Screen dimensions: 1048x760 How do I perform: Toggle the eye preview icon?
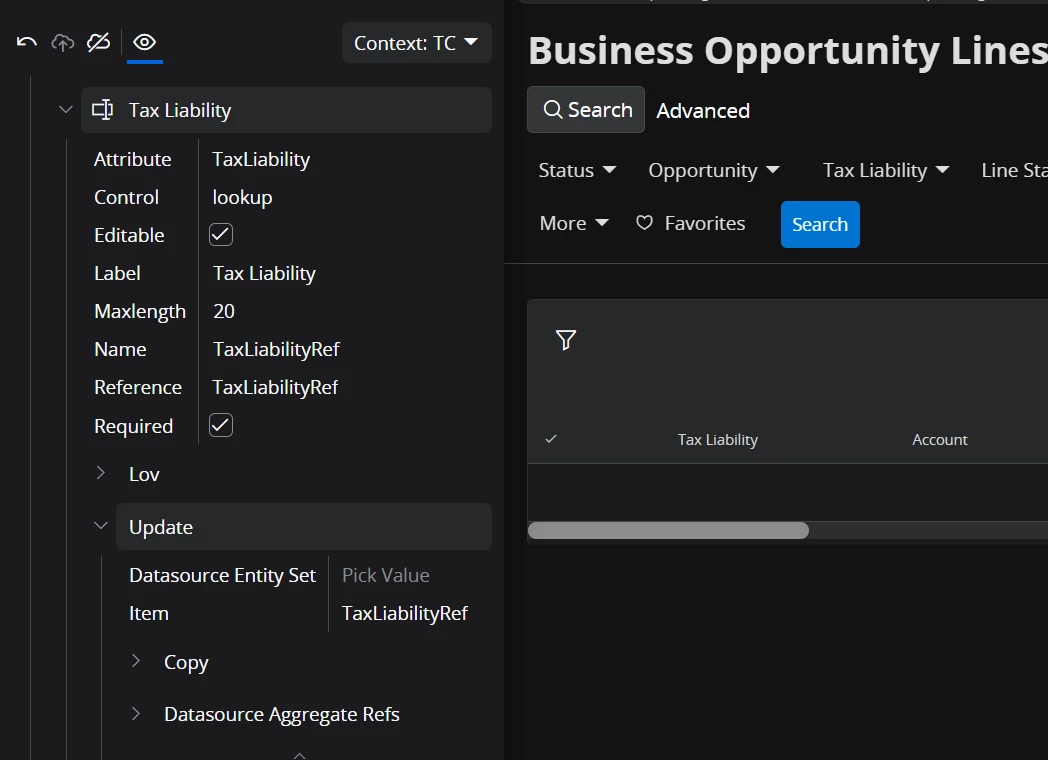click(x=145, y=42)
